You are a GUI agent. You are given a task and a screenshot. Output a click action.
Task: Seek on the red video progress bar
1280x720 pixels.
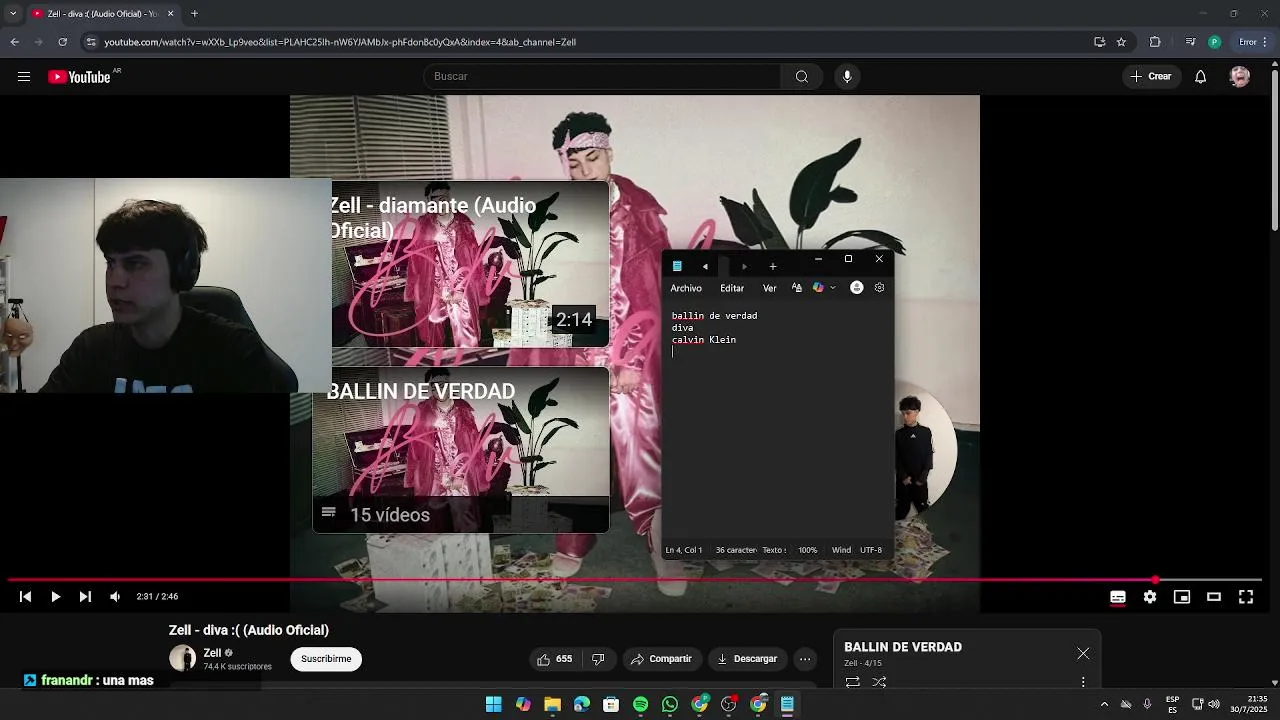tap(635, 580)
